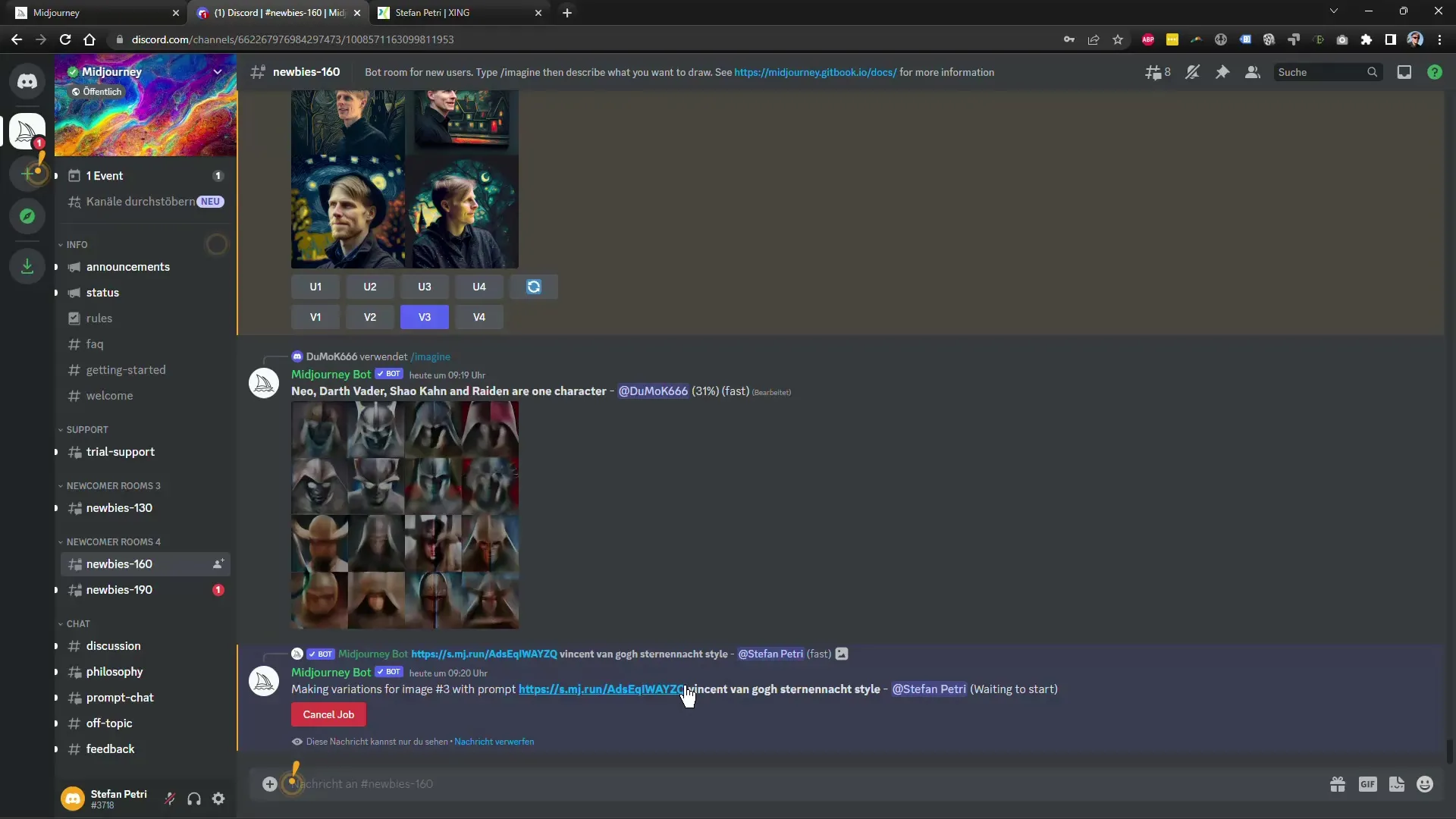Select the Midjourney server sailboat icon
This screenshot has height=819, width=1456.
pyautogui.click(x=27, y=131)
